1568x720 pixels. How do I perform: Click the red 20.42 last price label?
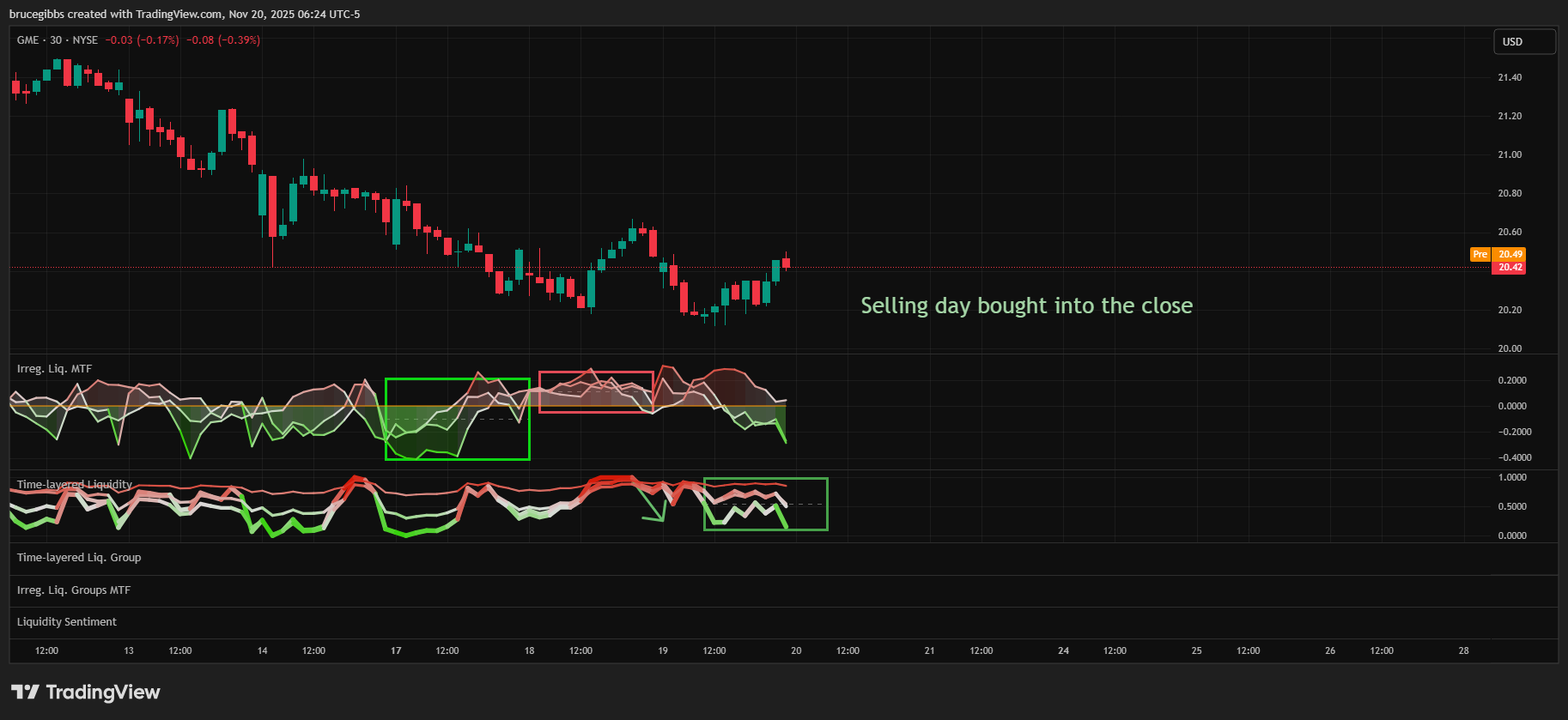click(1510, 268)
